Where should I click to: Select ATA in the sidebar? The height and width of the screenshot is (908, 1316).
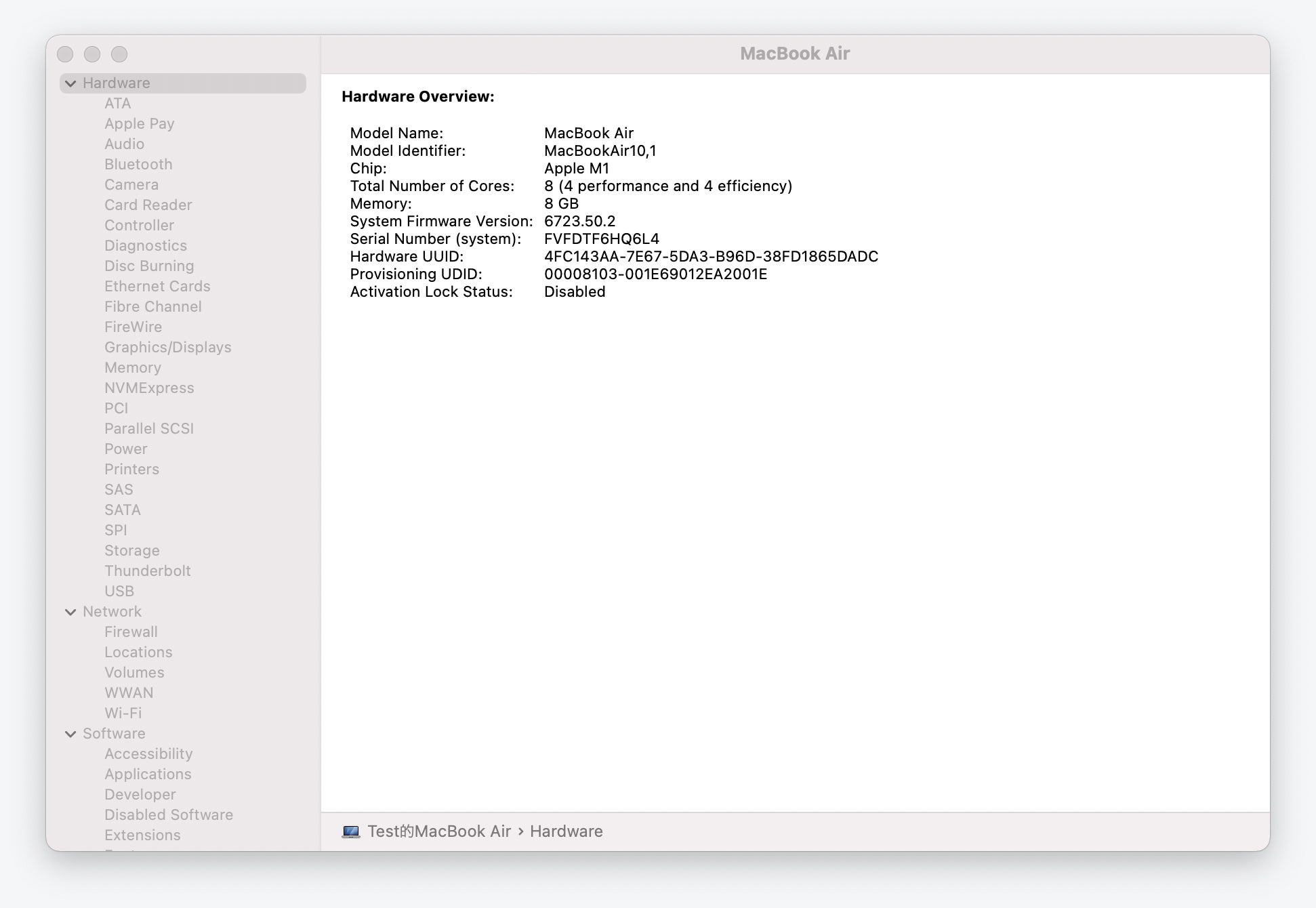pyautogui.click(x=117, y=104)
